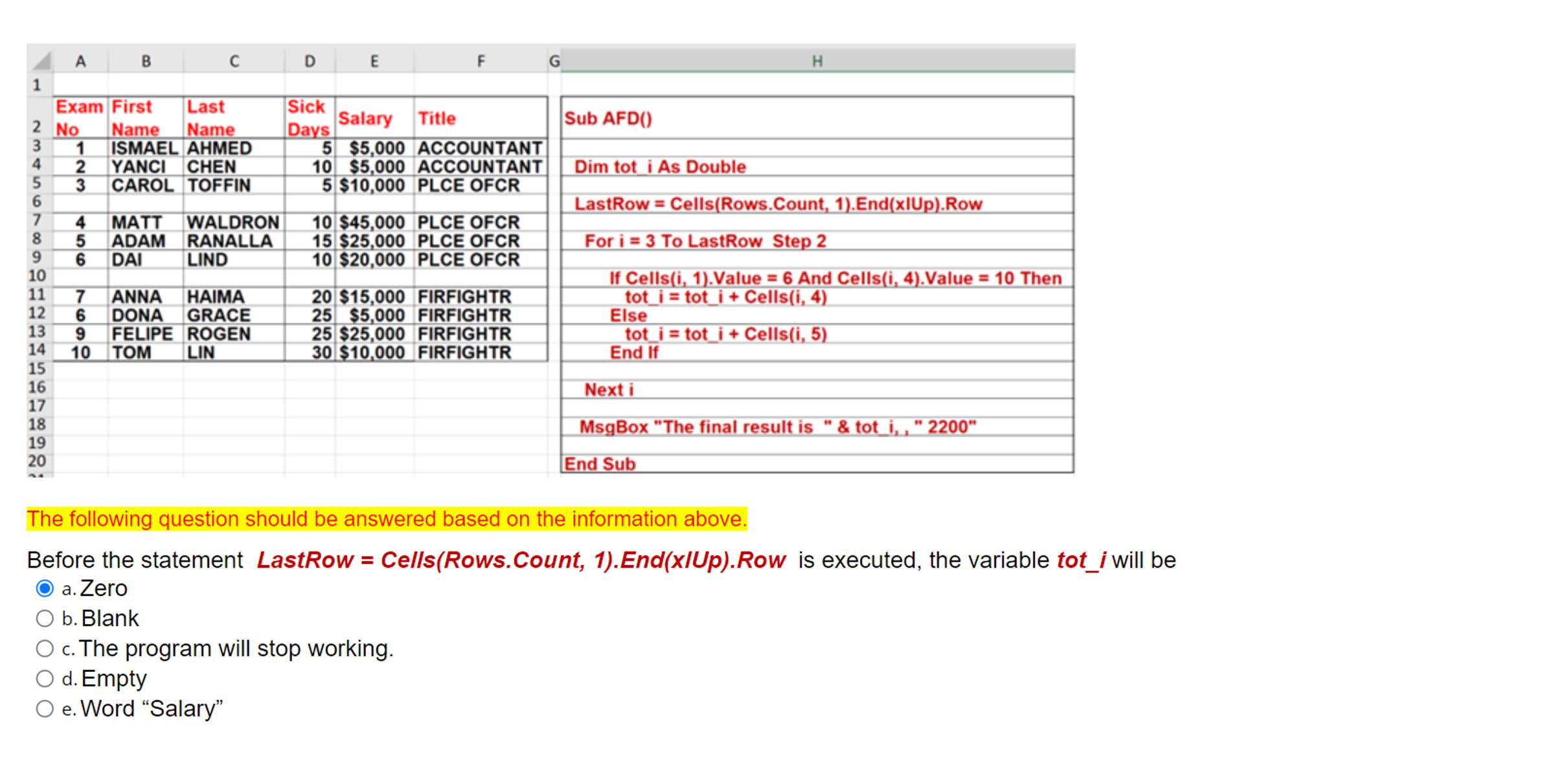Screen dimensions: 1568x769
Task: Click the 'For i = 3 To LastRow' line
Action: [705, 241]
